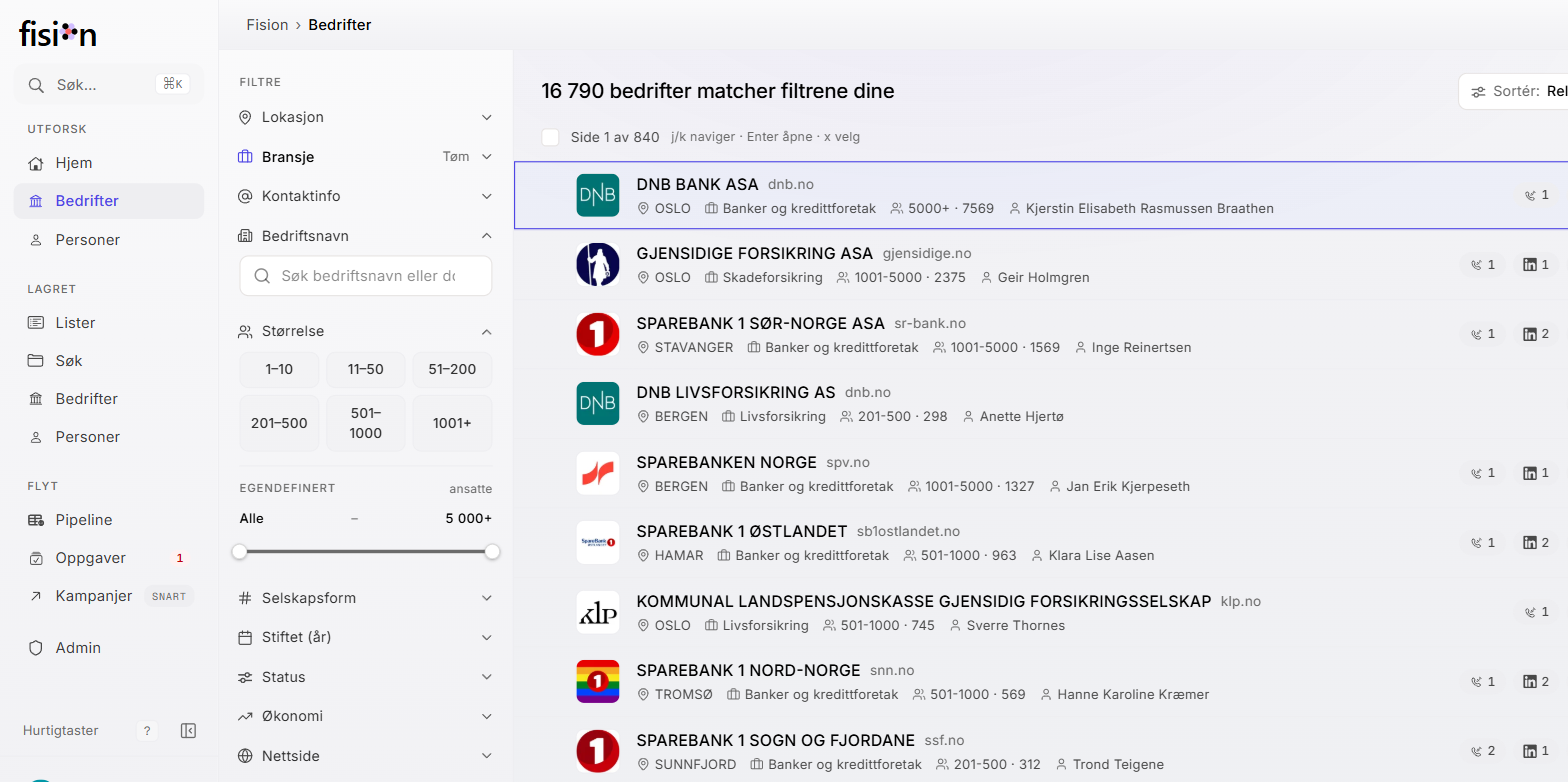Toggle the 51–200 size filter

coord(452,370)
